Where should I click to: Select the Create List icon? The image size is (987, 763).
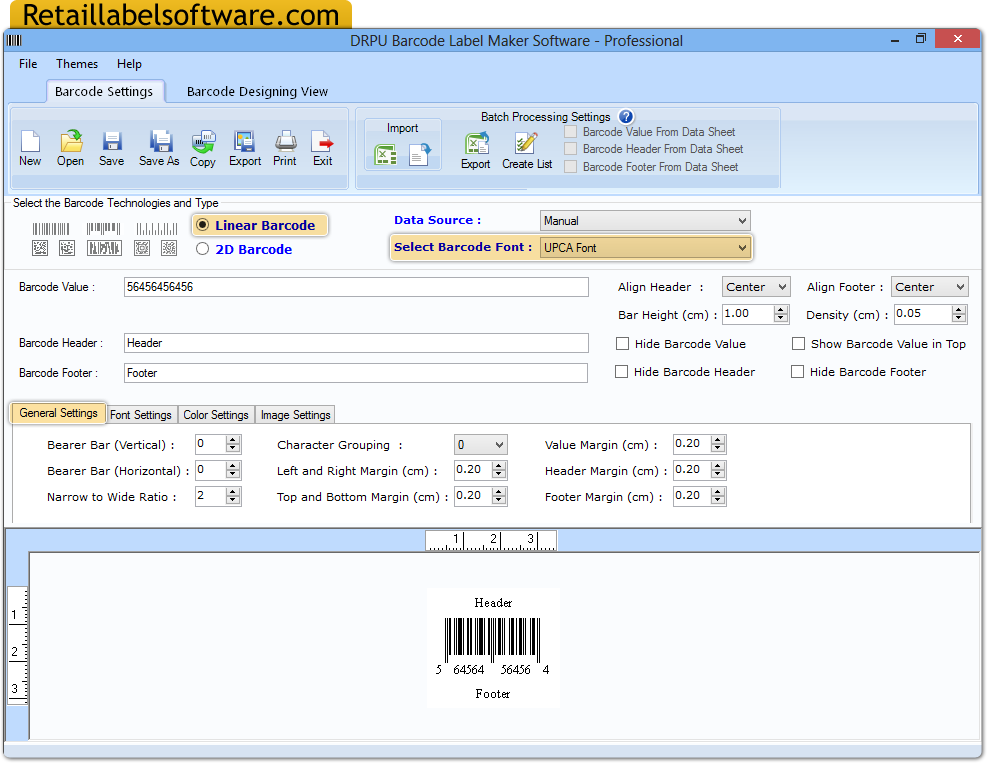(x=526, y=148)
